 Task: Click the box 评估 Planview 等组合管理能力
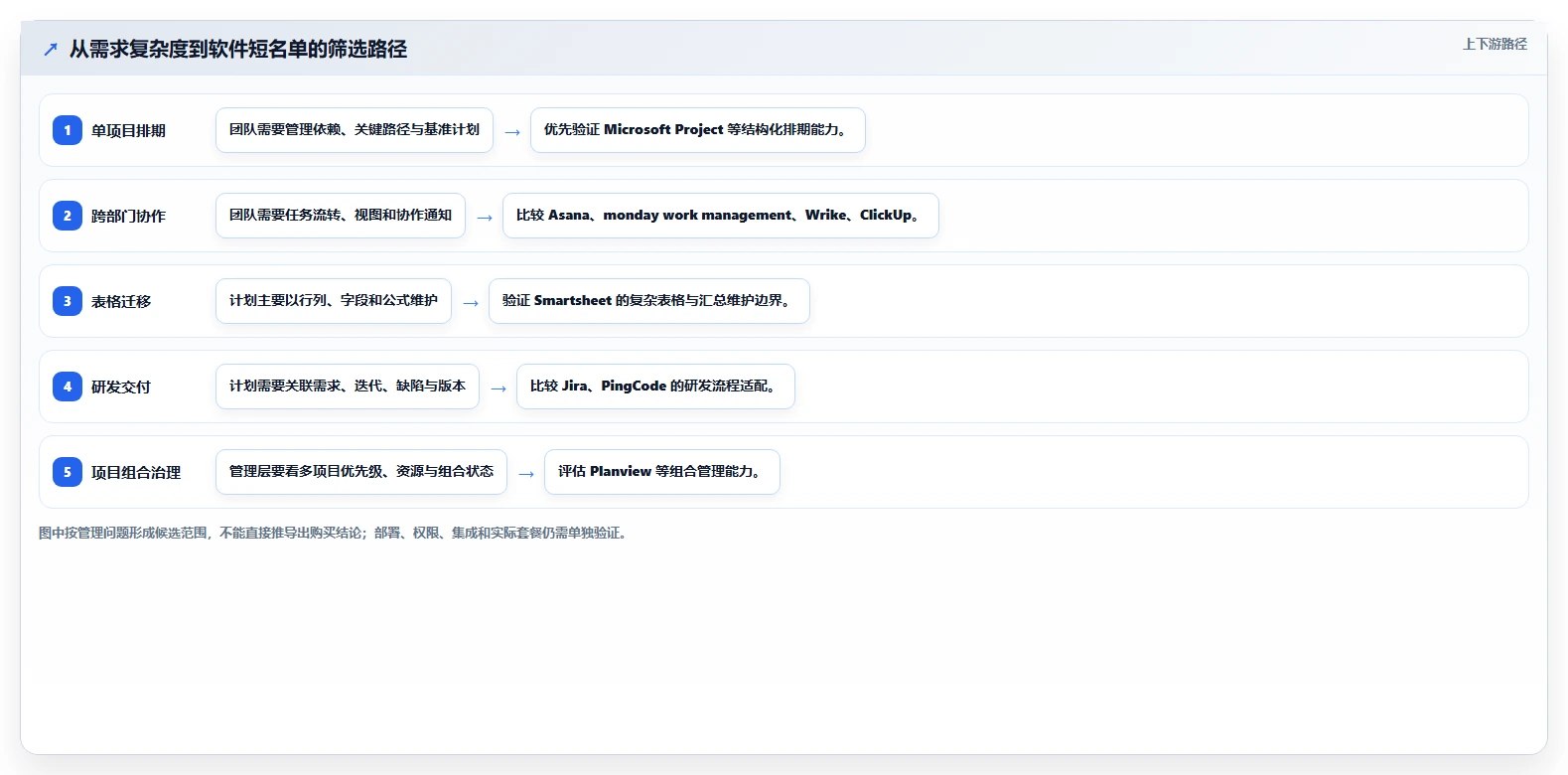pyautogui.click(x=662, y=472)
